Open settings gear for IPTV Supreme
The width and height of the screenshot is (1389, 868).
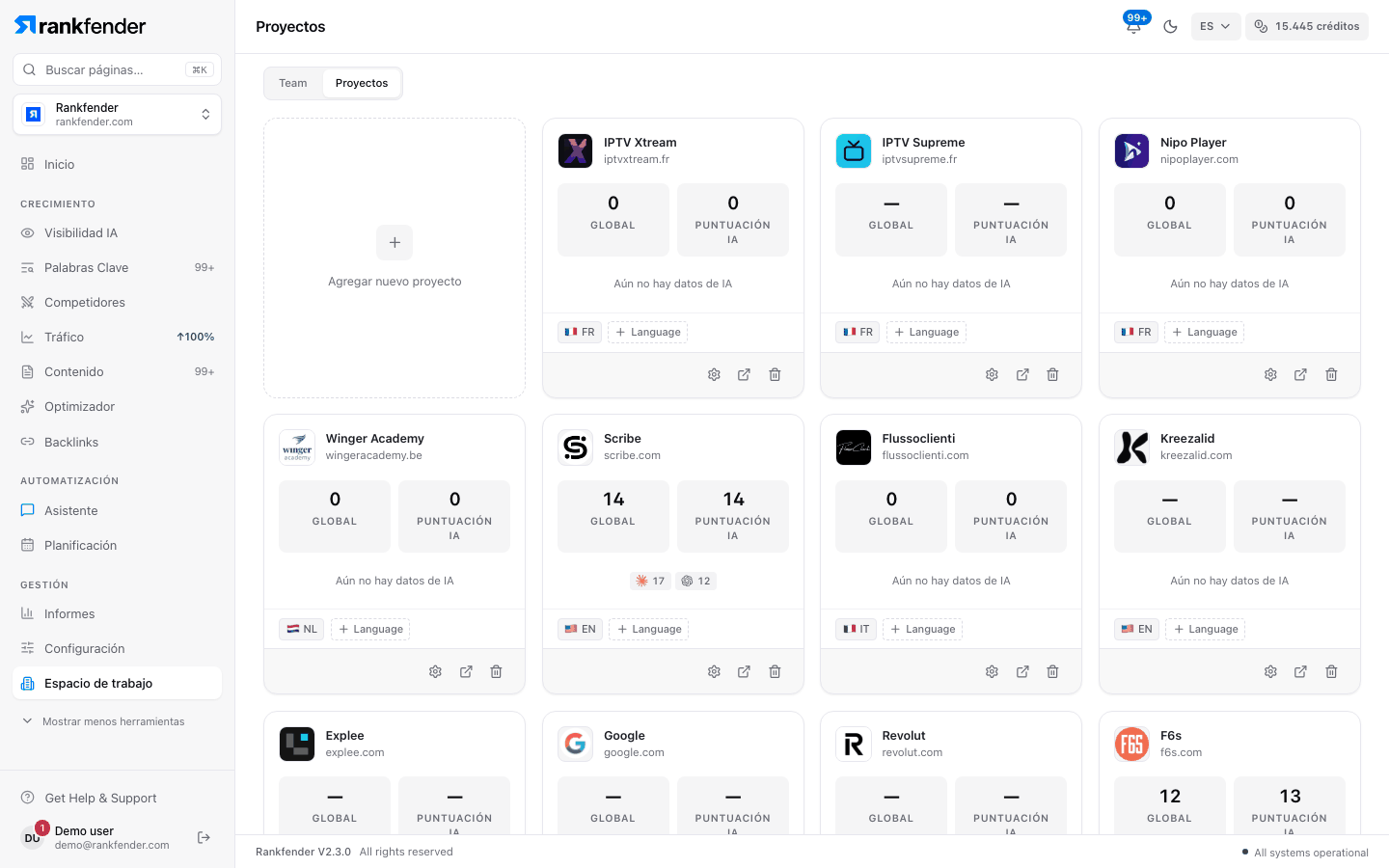992,374
